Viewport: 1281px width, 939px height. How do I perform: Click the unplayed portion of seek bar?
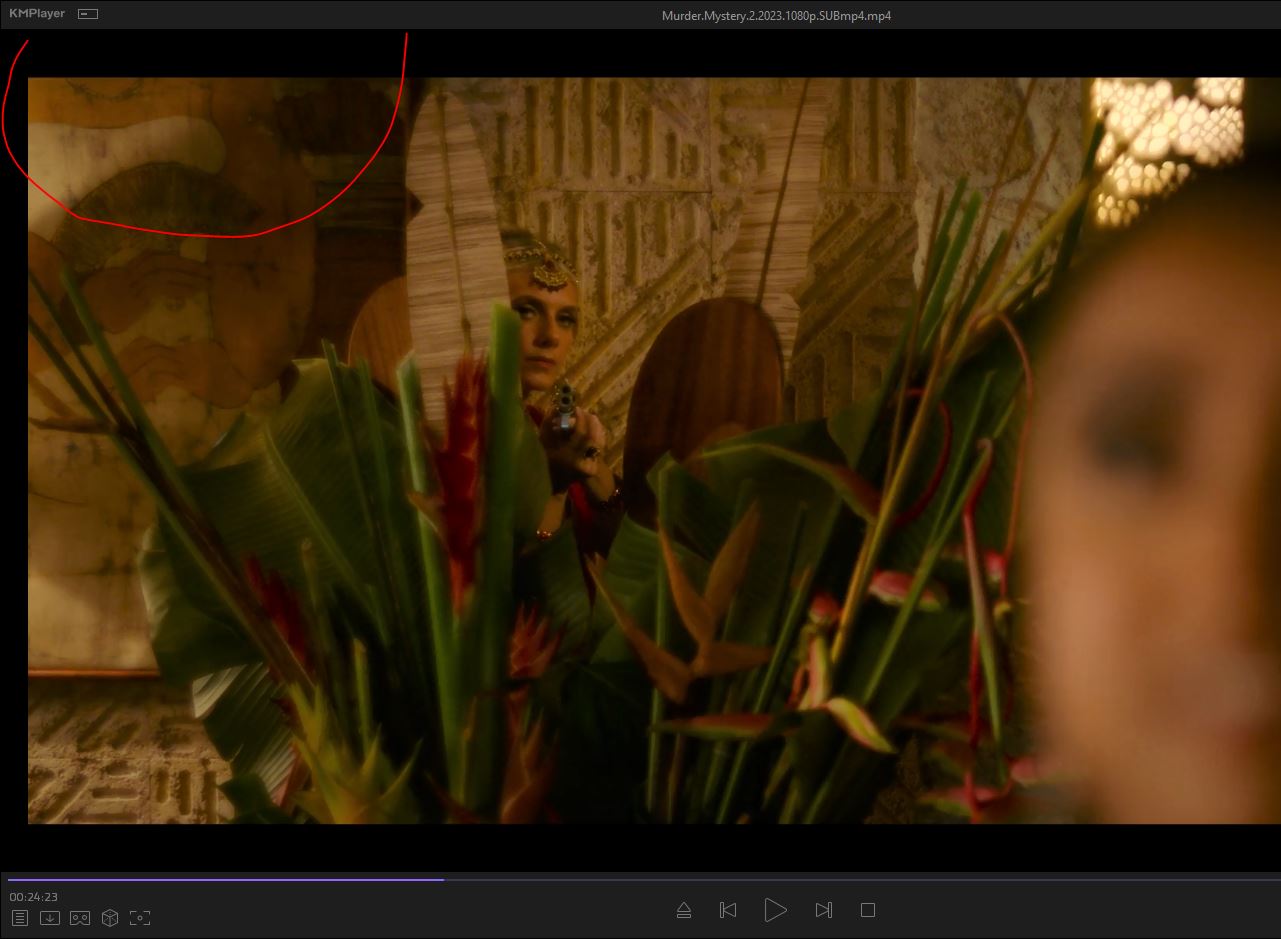(860, 880)
